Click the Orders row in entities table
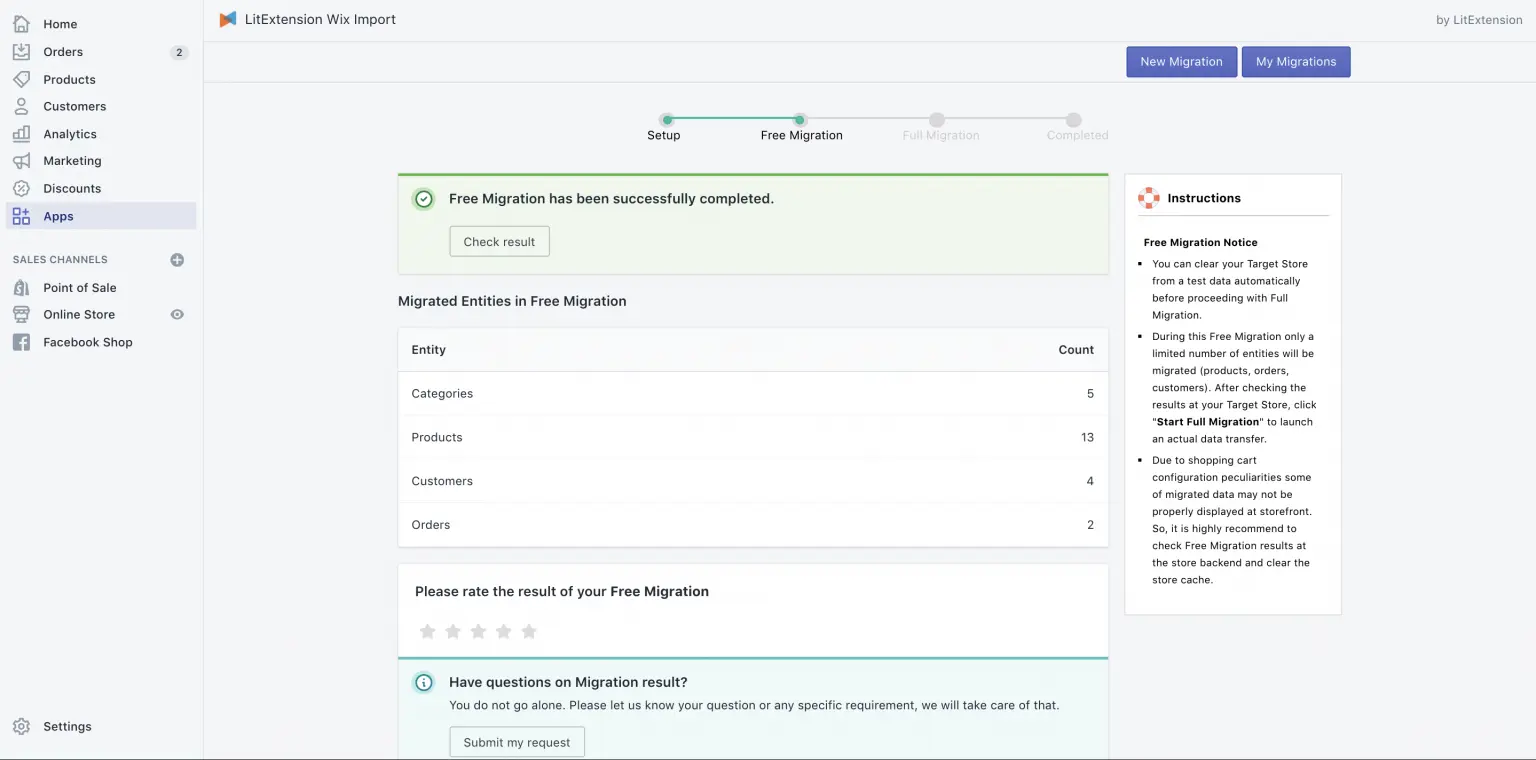The height and width of the screenshot is (760, 1536). click(x=753, y=525)
